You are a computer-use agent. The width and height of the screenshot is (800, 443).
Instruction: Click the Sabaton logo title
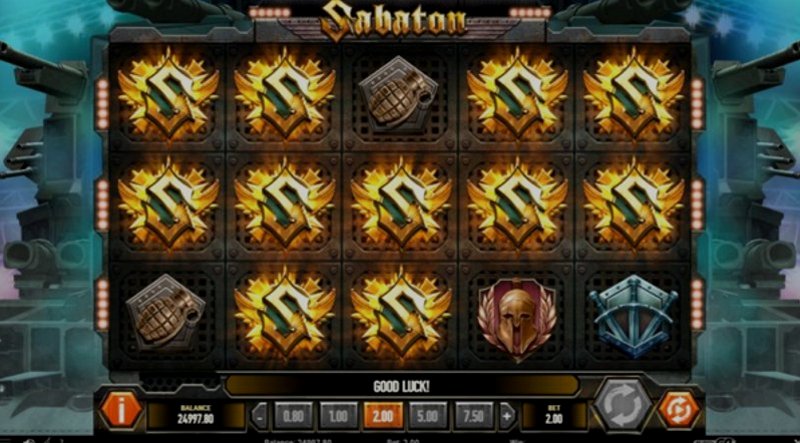(x=394, y=21)
